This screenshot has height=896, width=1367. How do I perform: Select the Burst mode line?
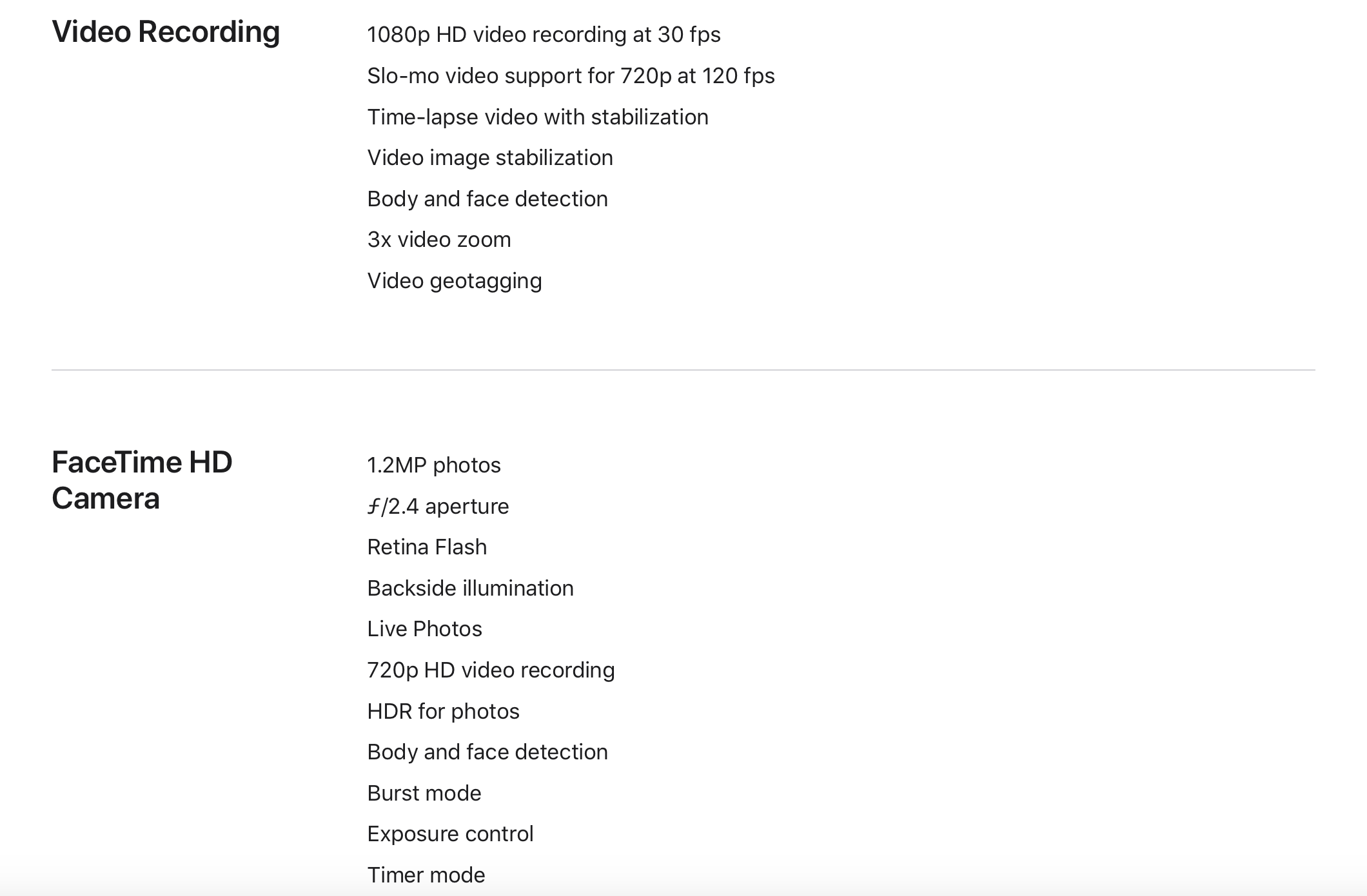coord(424,794)
